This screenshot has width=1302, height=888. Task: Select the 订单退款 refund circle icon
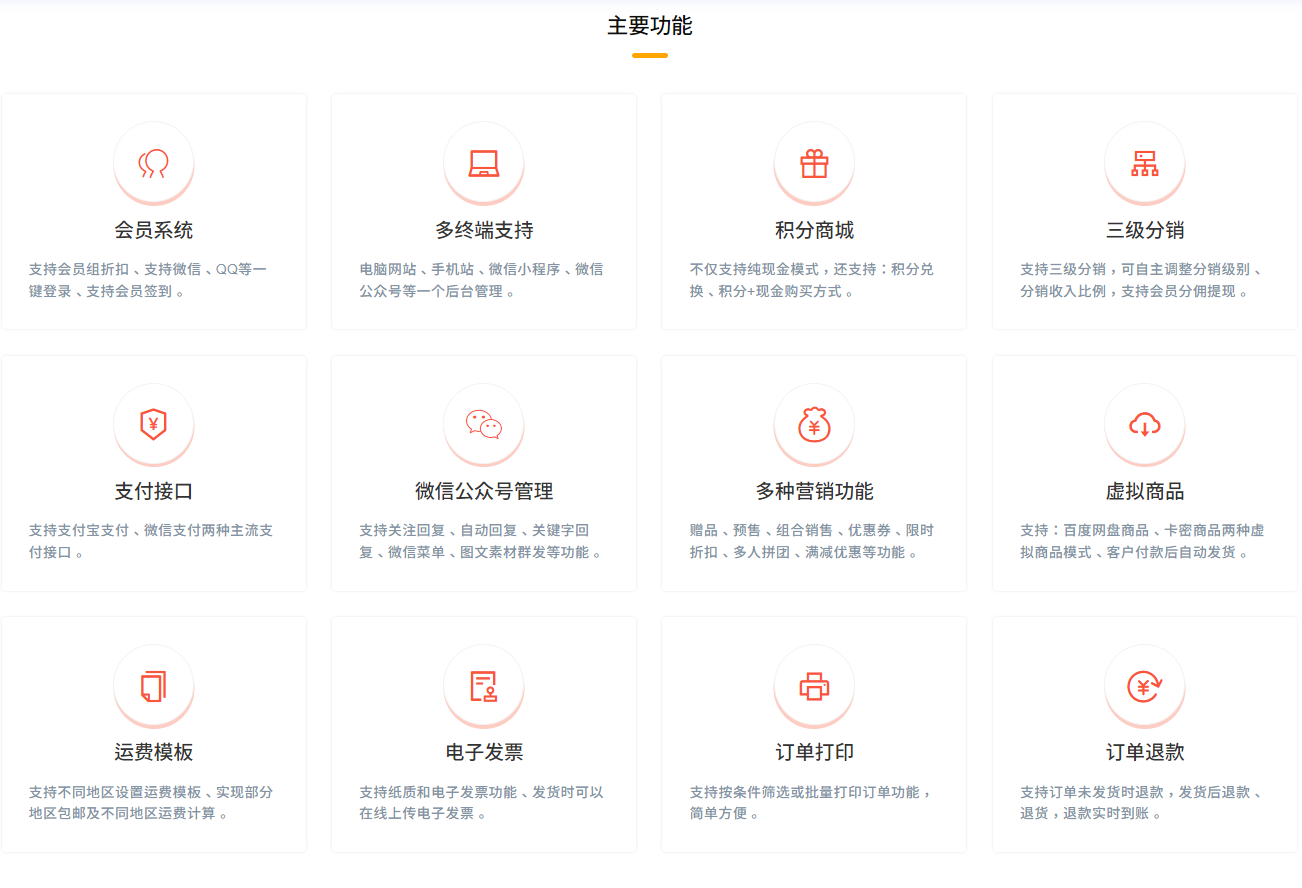[1144, 685]
